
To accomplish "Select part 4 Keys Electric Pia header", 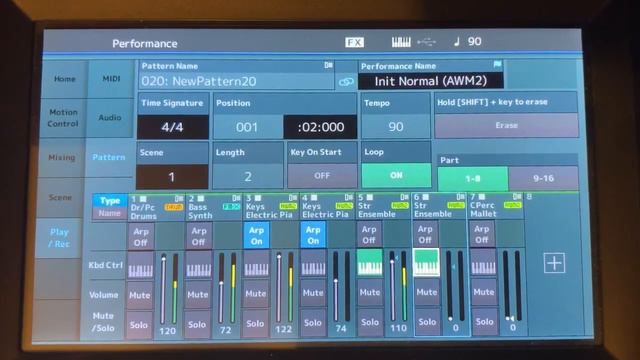I will (x=327, y=207).
